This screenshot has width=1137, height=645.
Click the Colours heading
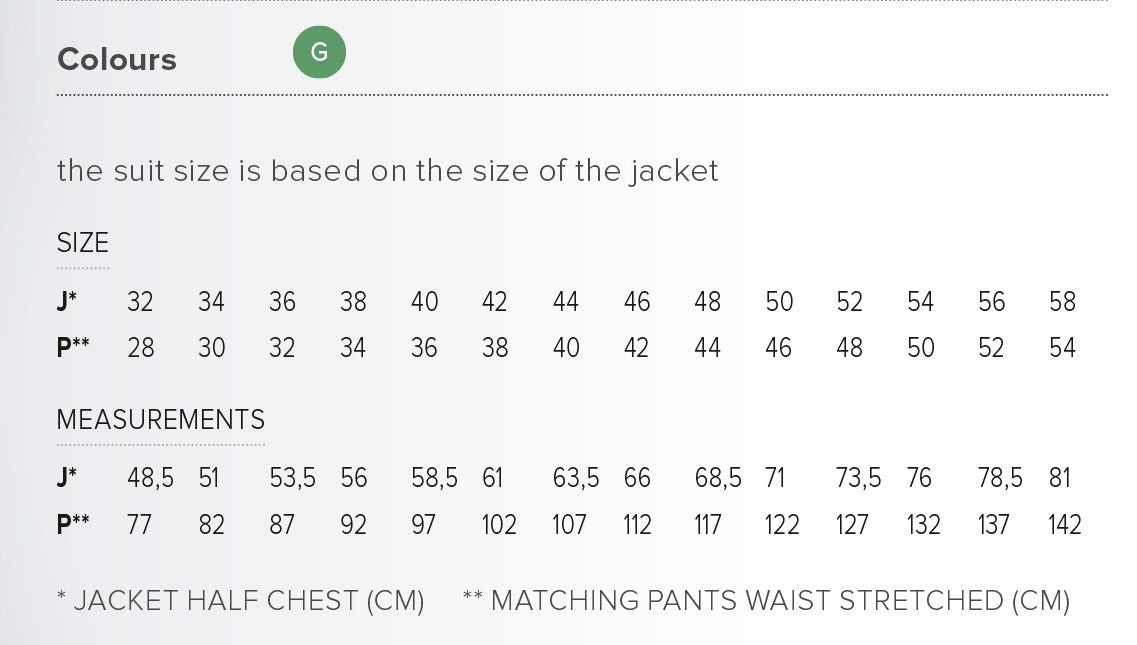point(117,60)
